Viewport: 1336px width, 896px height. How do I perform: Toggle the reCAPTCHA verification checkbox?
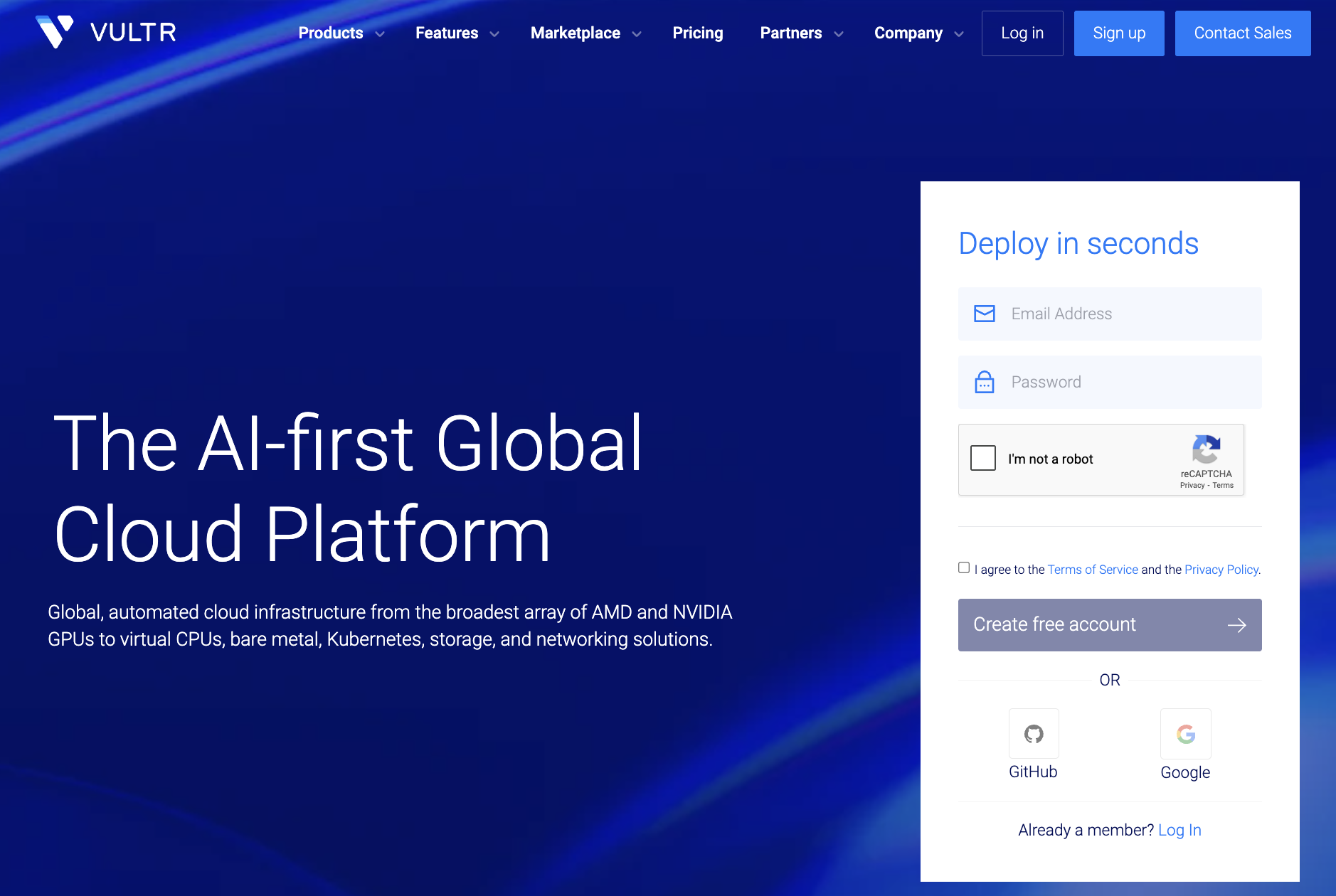coord(983,458)
